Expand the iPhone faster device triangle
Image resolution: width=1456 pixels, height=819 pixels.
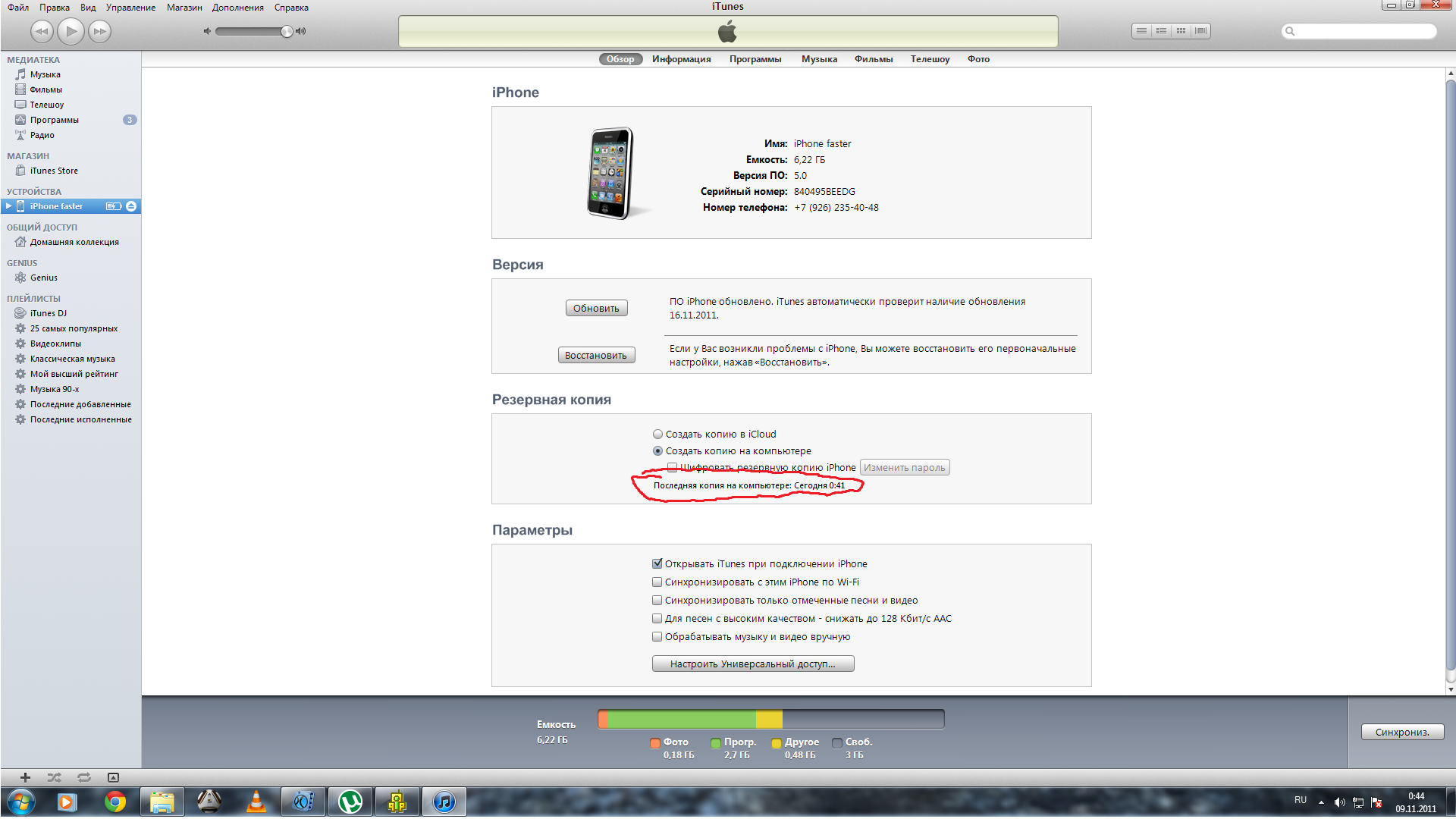pyautogui.click(x=8, y=206)
